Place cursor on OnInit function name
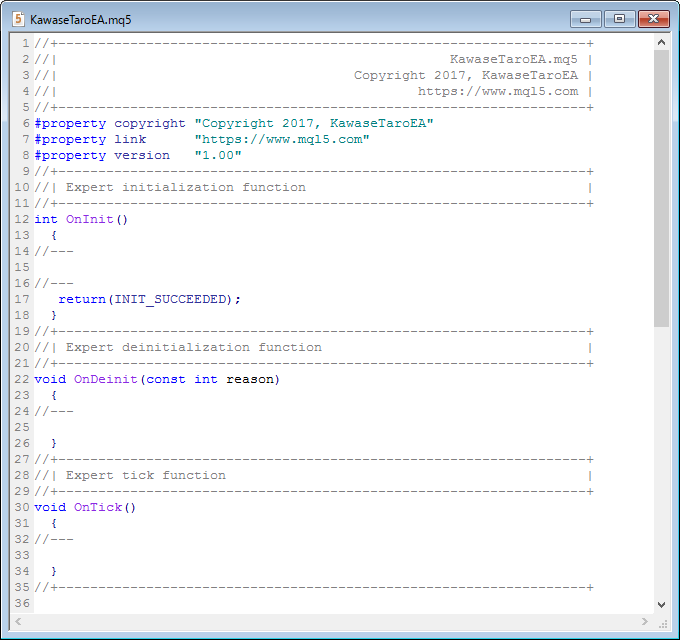 90,219
